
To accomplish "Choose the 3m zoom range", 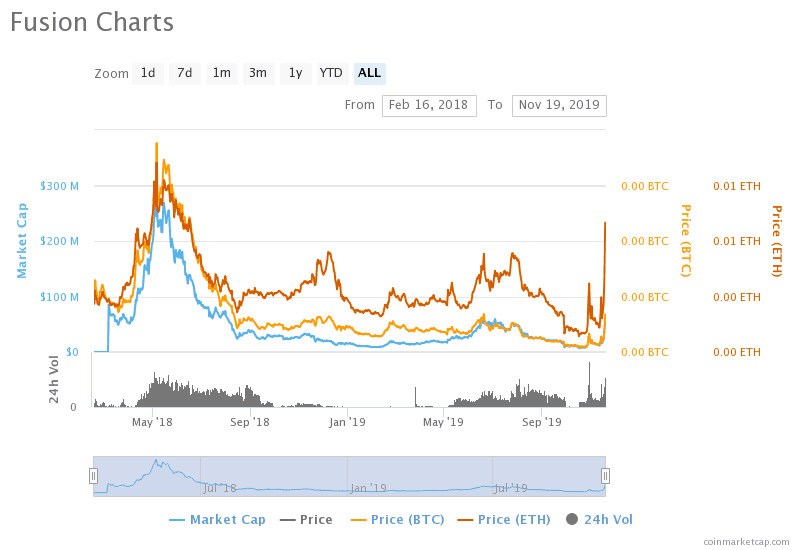I will click(x=258, y=73).
